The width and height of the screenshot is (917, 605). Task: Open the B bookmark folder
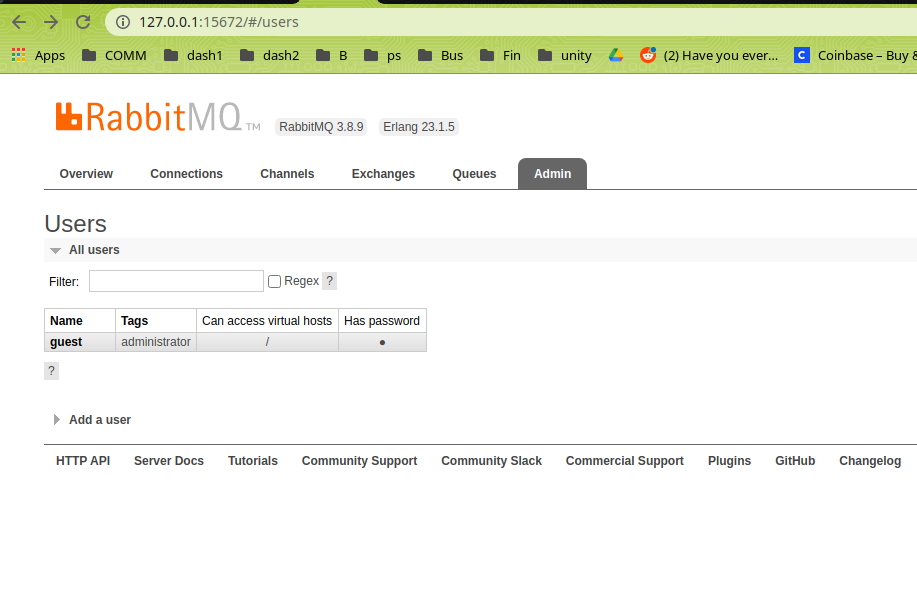332,56
